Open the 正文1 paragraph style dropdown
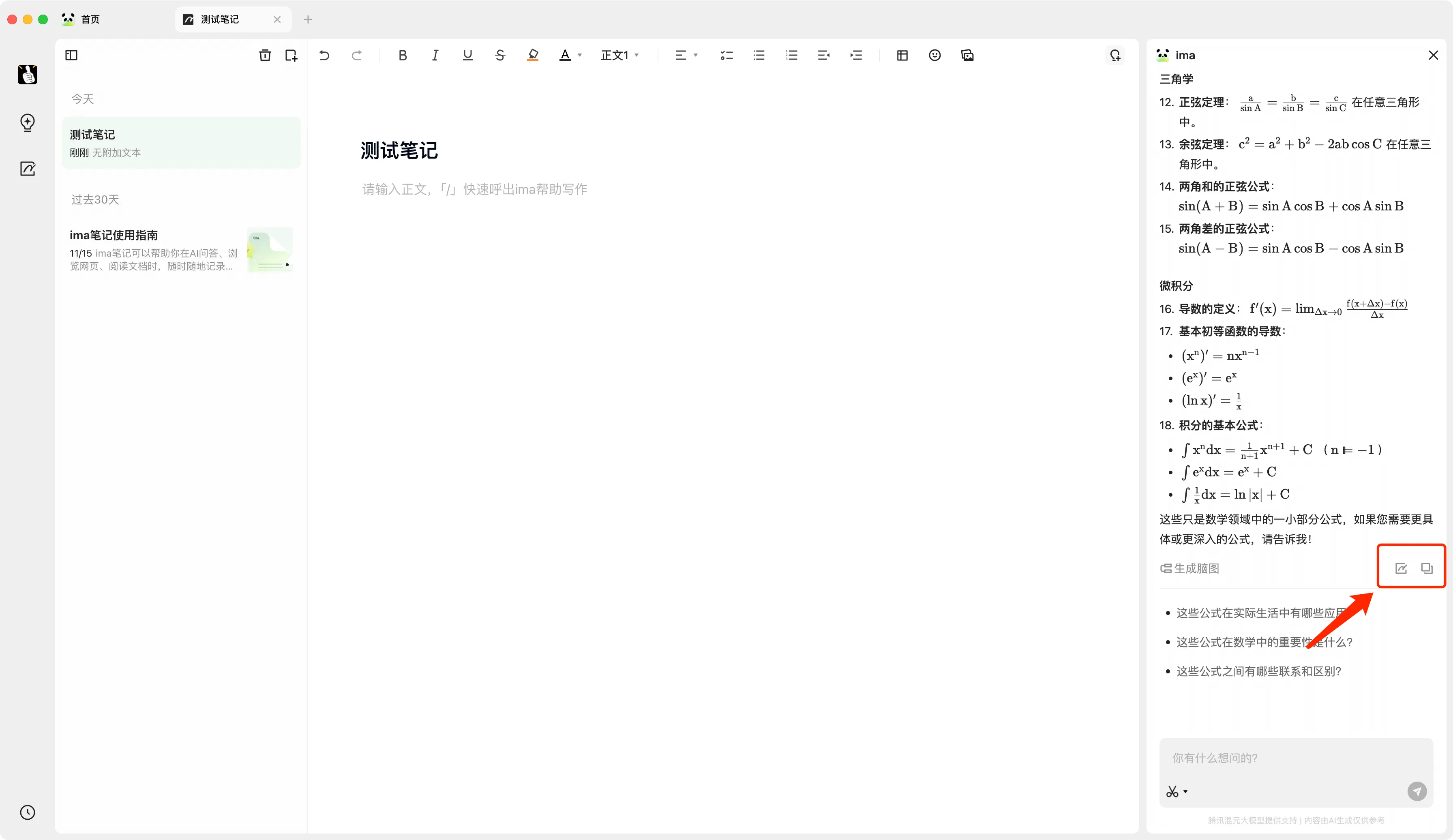Viewport: 1453px width, 840px height. [x=620, y=56]
